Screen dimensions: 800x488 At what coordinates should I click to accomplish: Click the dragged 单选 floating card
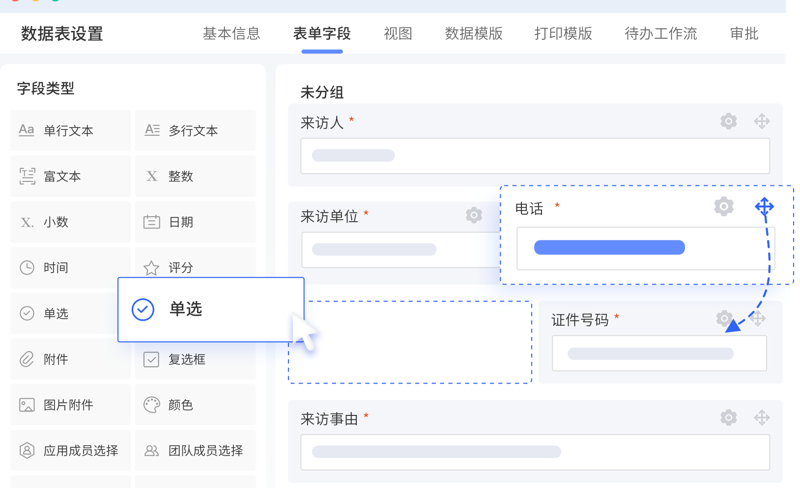tap(211, 309)
